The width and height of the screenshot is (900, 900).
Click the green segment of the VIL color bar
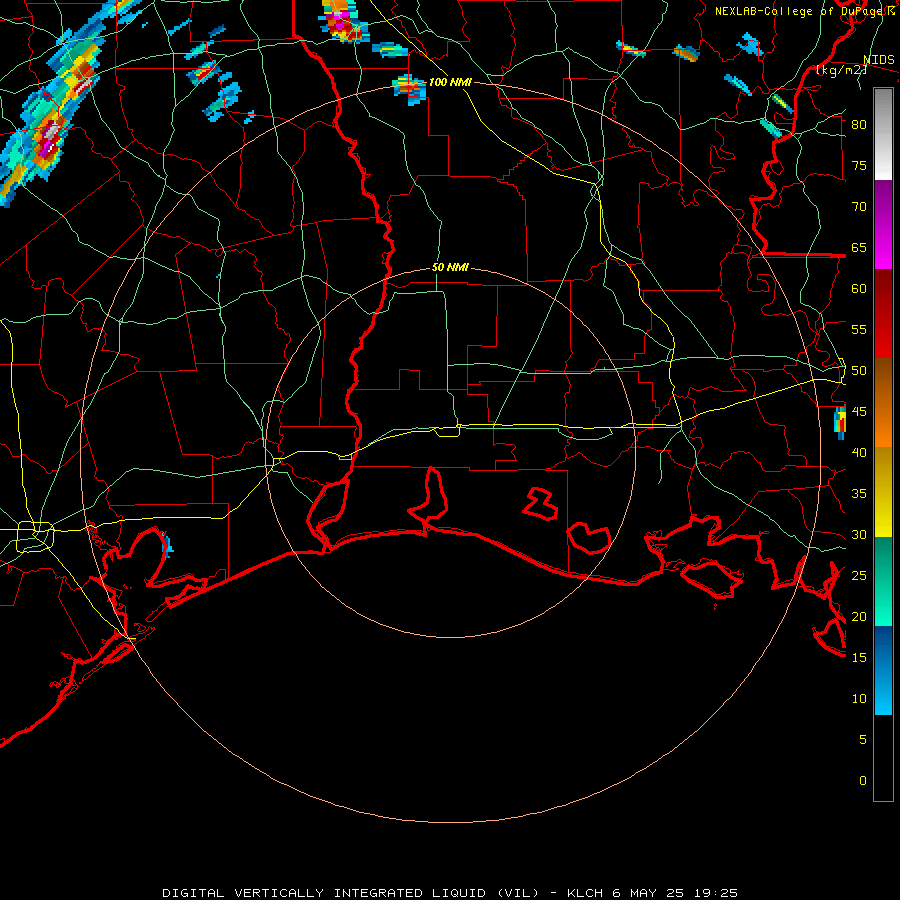tap(883, 581)
